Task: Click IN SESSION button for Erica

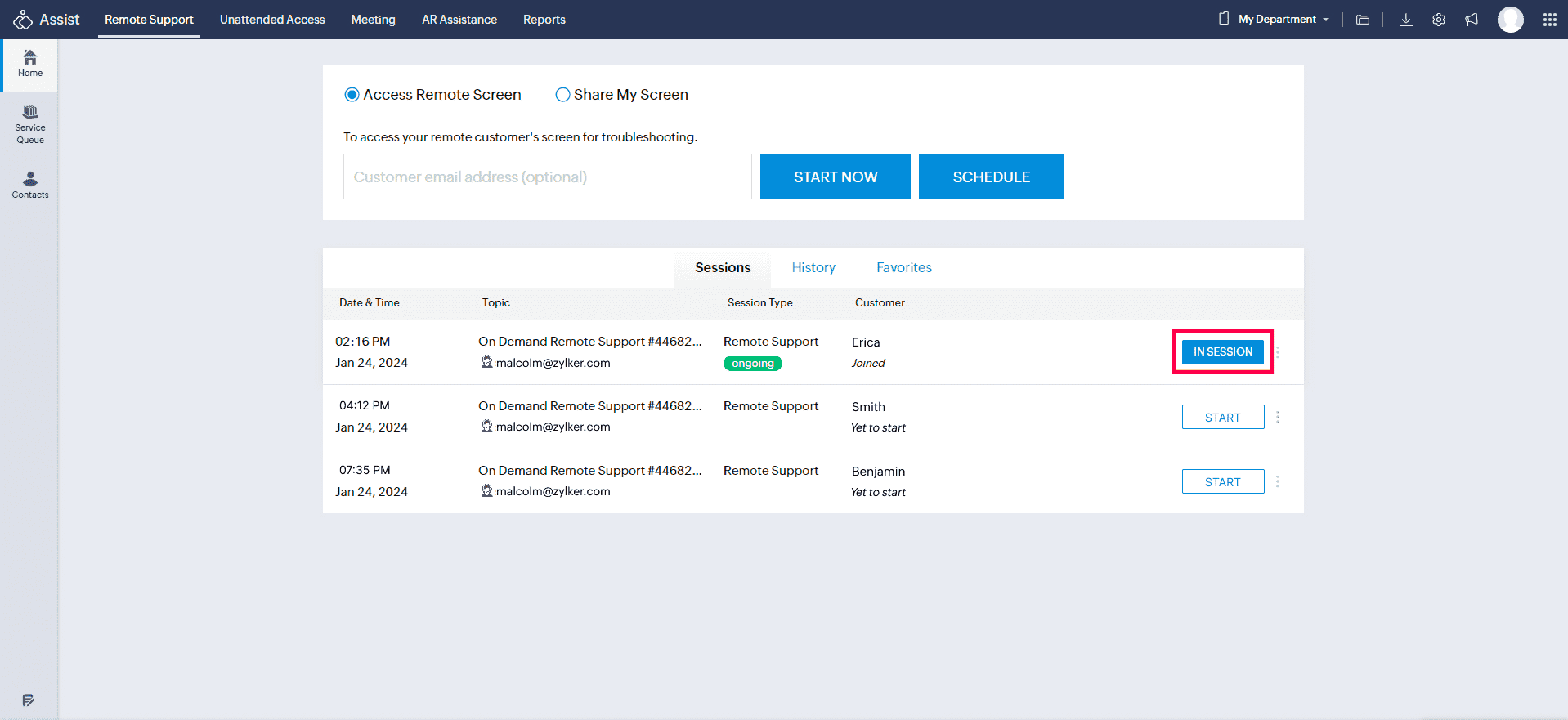Action: pyautogui.click(x=1223, y=351)
